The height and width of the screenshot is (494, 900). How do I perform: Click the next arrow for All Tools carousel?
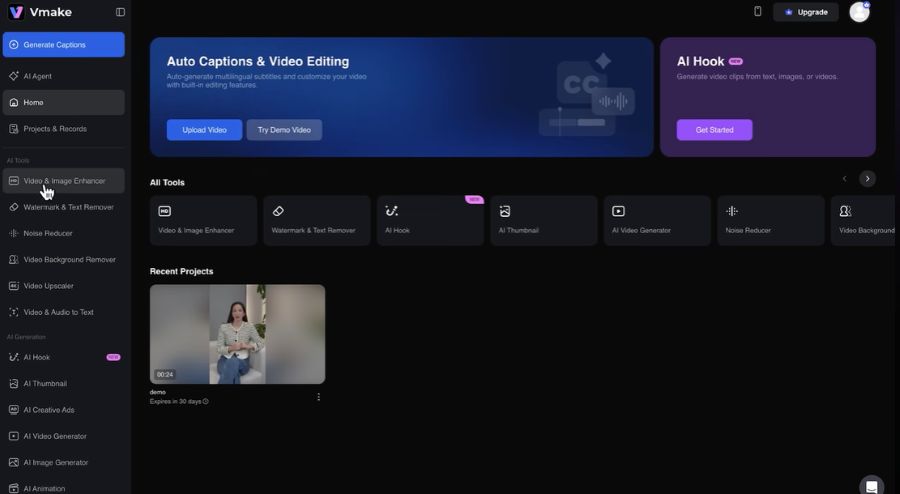[867, 179]
